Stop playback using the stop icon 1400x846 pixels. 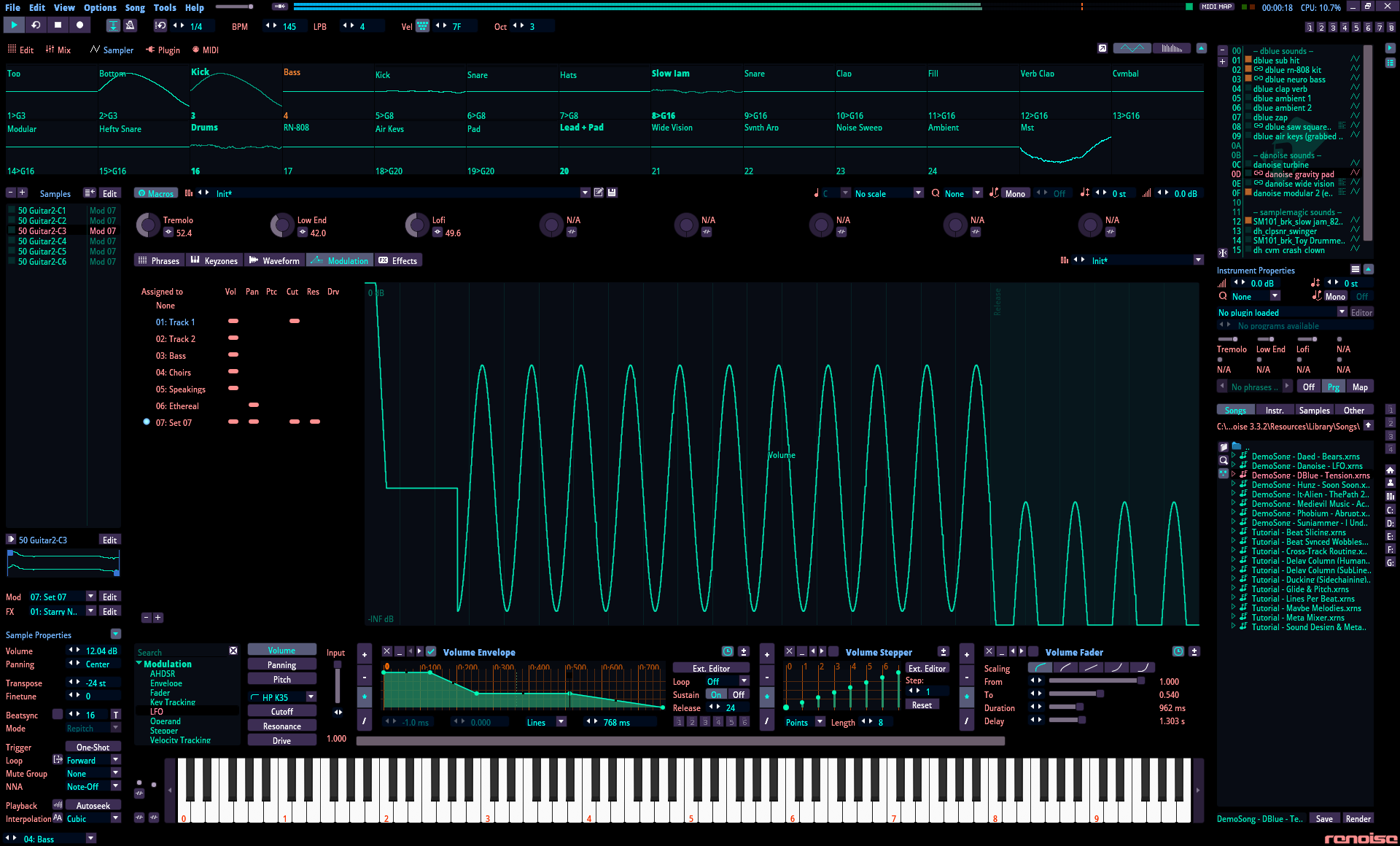coord(58,25)
